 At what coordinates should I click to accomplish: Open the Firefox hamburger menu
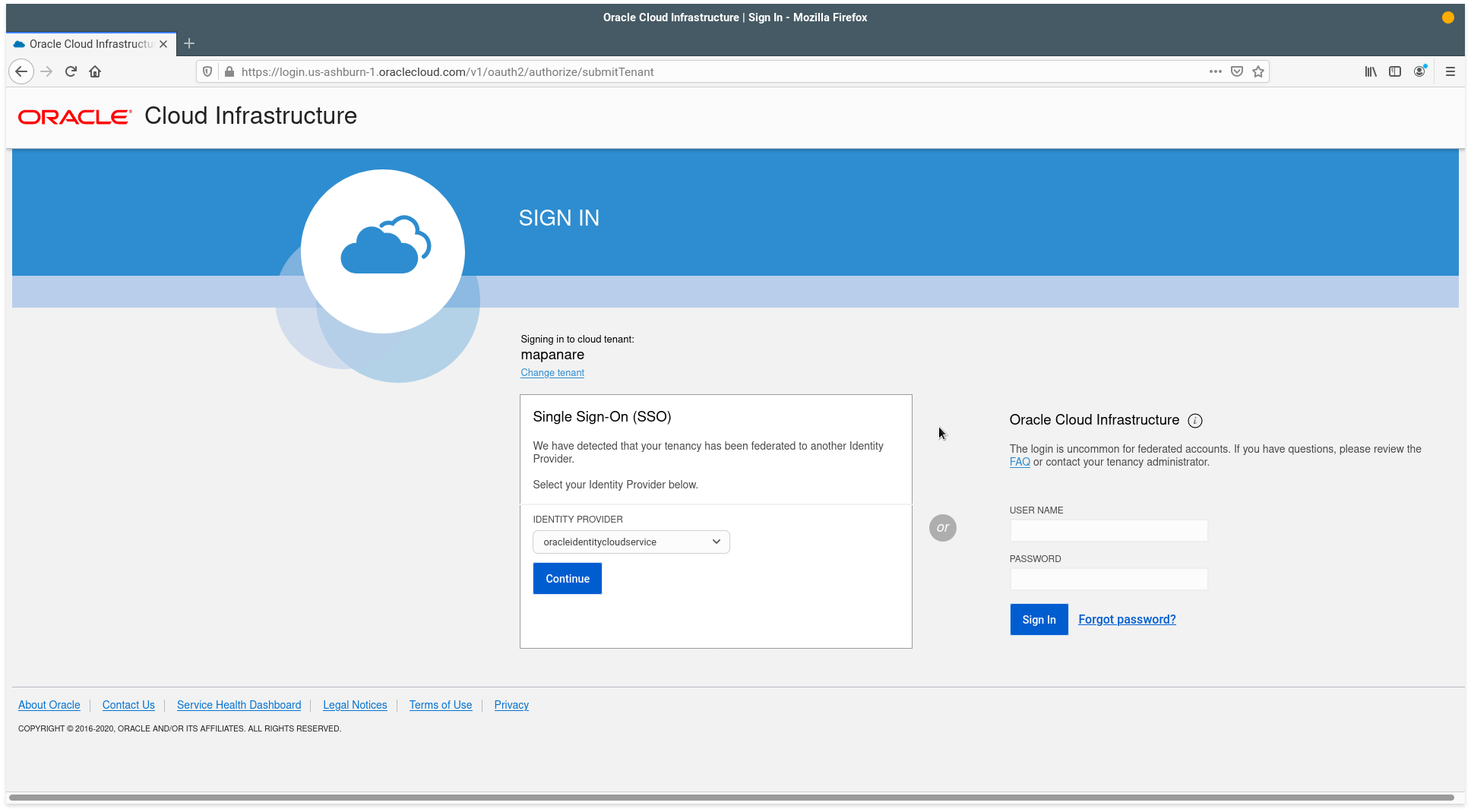tap(1450, 71)
